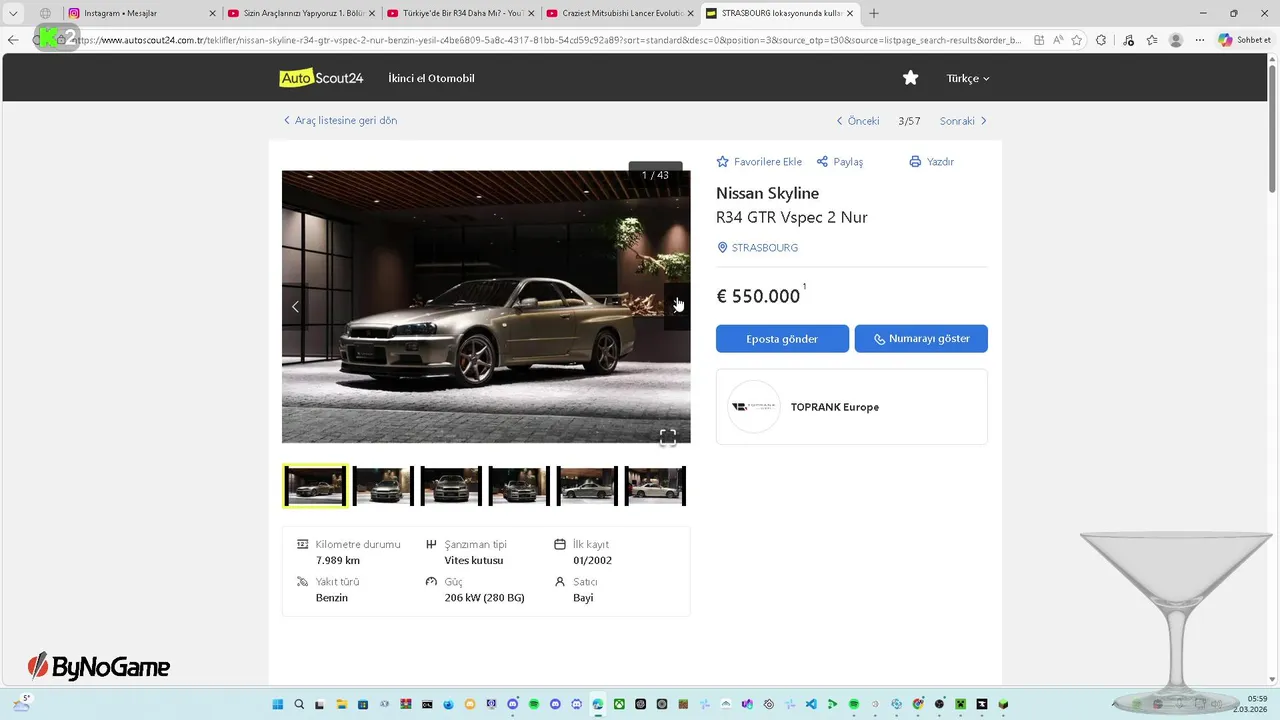Screen dimensions: 1280x720
Task: Open the Türkçe language dropdown
Action: pos(968,78)
